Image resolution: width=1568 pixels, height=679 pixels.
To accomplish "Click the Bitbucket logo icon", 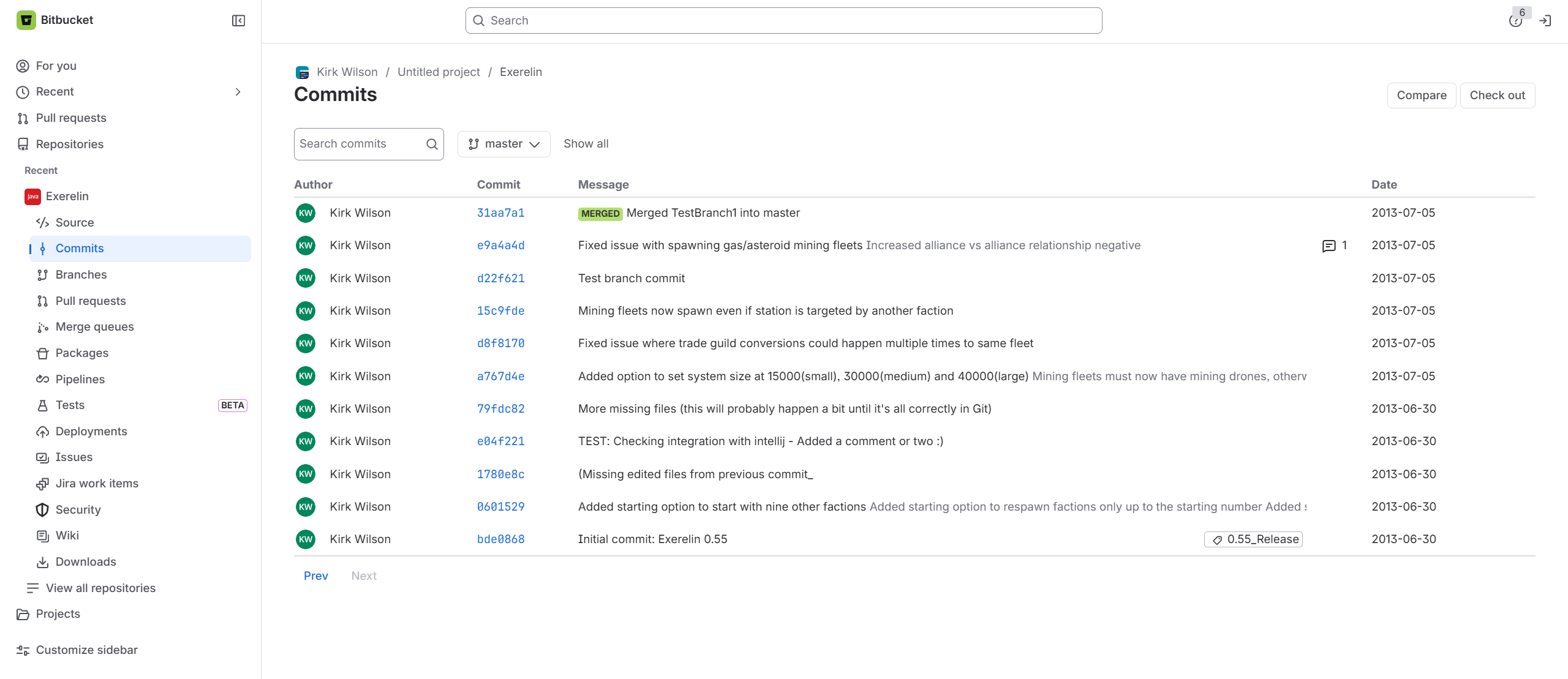I will click(x=26, y=20).
